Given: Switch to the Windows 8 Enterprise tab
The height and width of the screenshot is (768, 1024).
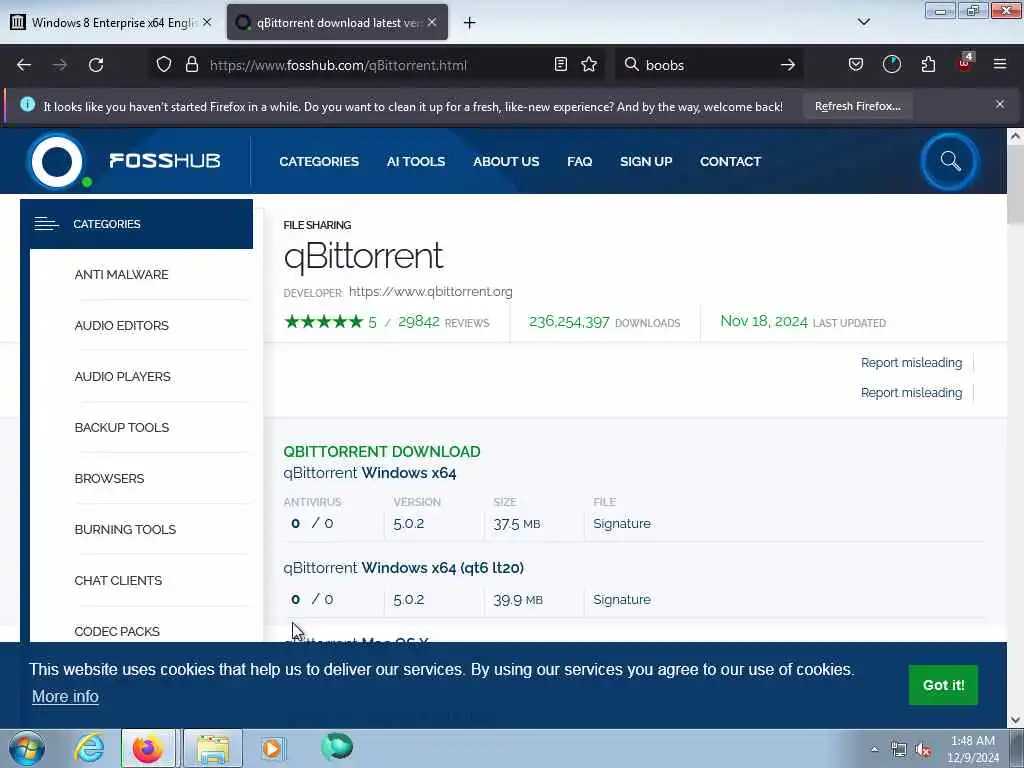Looking at the screenshot, I should click(111, 22).
